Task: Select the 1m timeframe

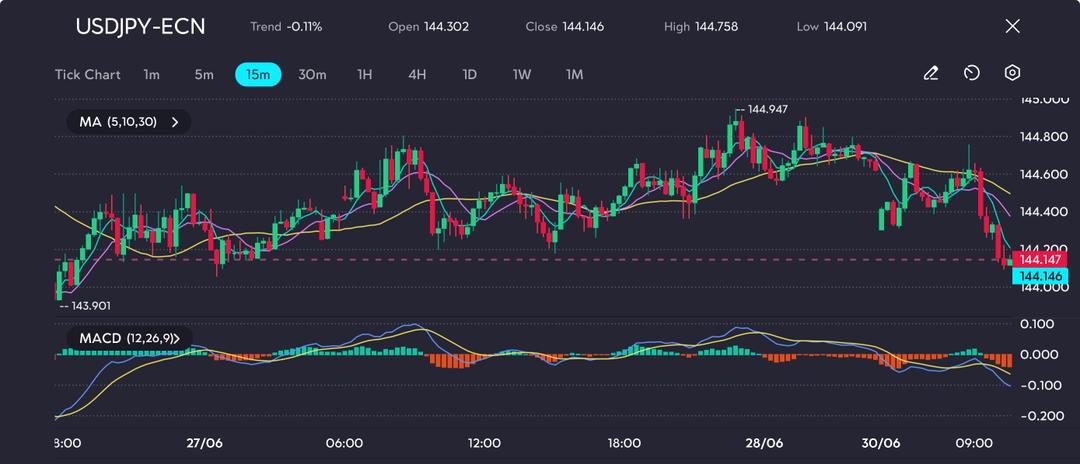Action: pyautogui.click(x=151, y=75)
